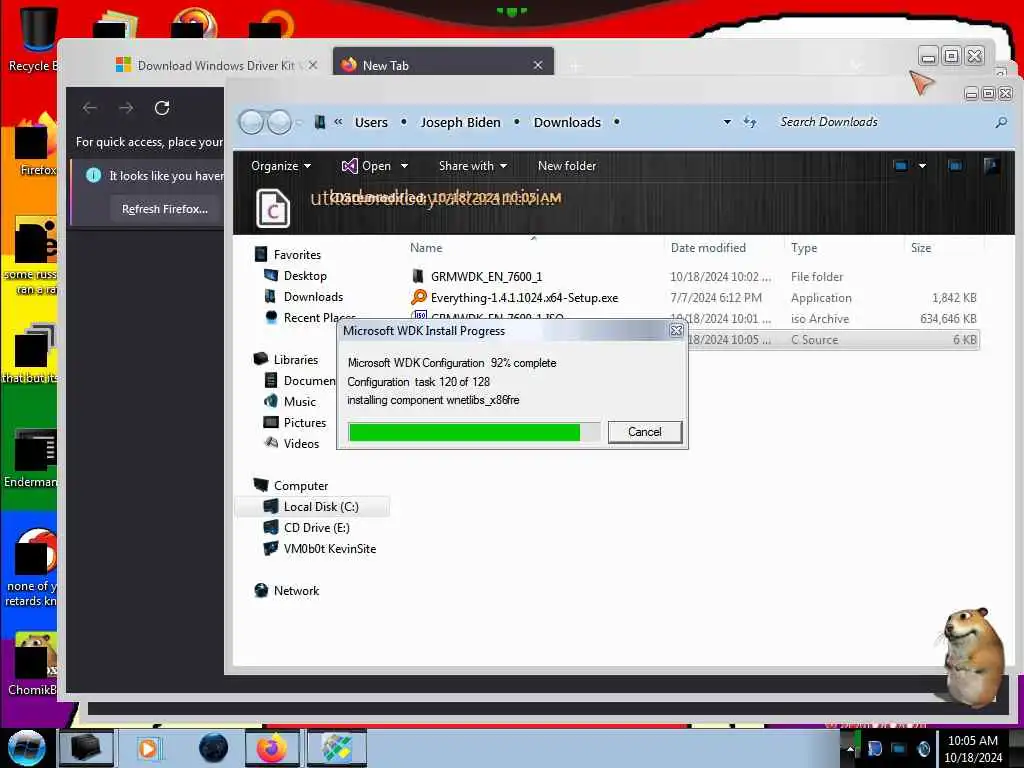Viewport: 1024px width, 768px height.
Task: Go forward in Firefox window
Action: coord(126,108)
